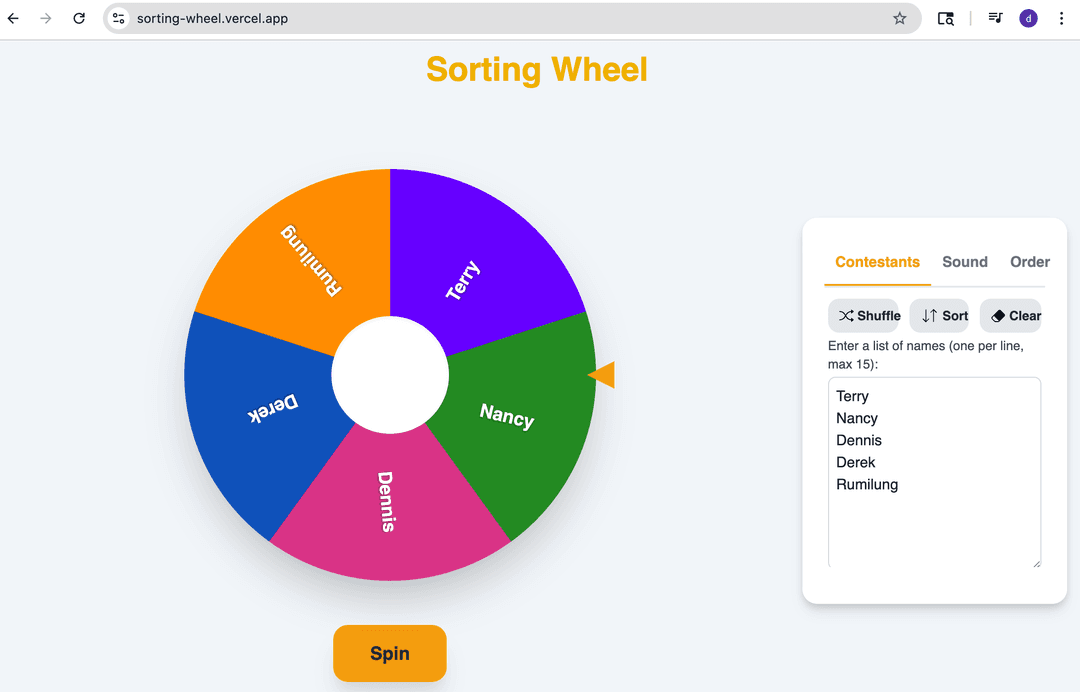
Task: Click the textarea resize handle
Action: (1036, 562)
